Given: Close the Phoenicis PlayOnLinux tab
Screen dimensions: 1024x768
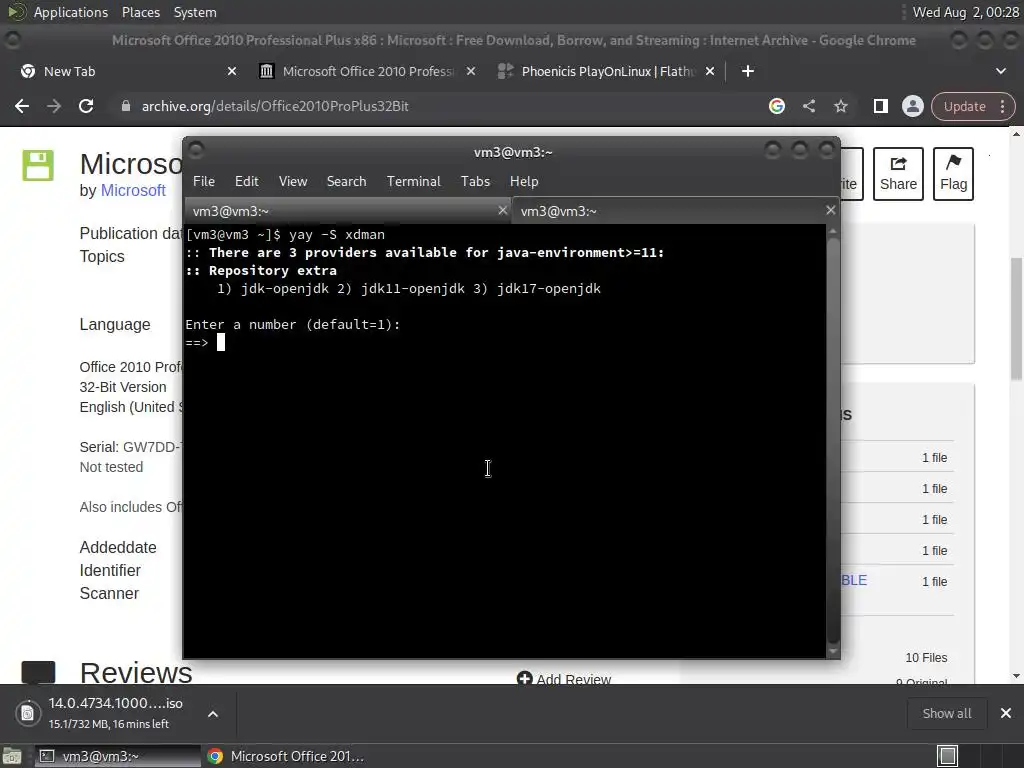Looking at the screenshot, I should pyautogui.click(x=710, y=71).
